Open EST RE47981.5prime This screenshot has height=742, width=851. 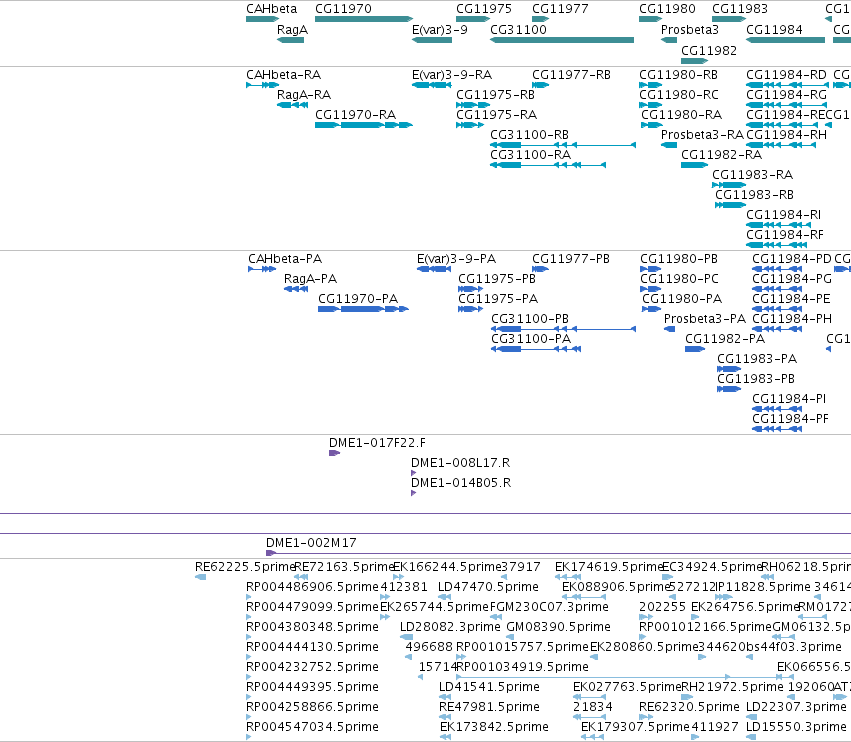(x=489, y=707)
